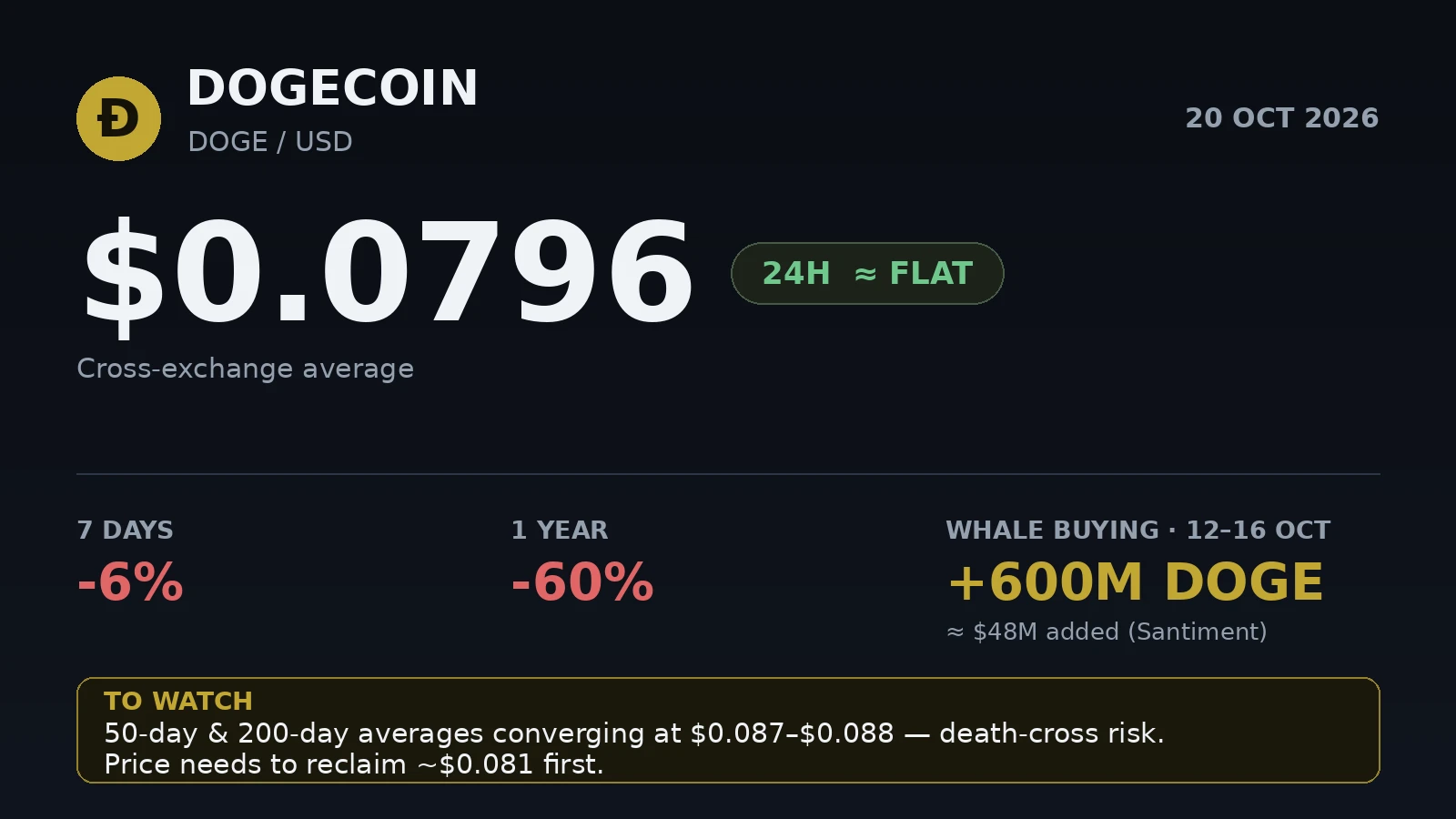Viewport: 1456px width, 819px height.
Task: Click the gold Dogecoin logo icon
Action: (x=118, y=118)
